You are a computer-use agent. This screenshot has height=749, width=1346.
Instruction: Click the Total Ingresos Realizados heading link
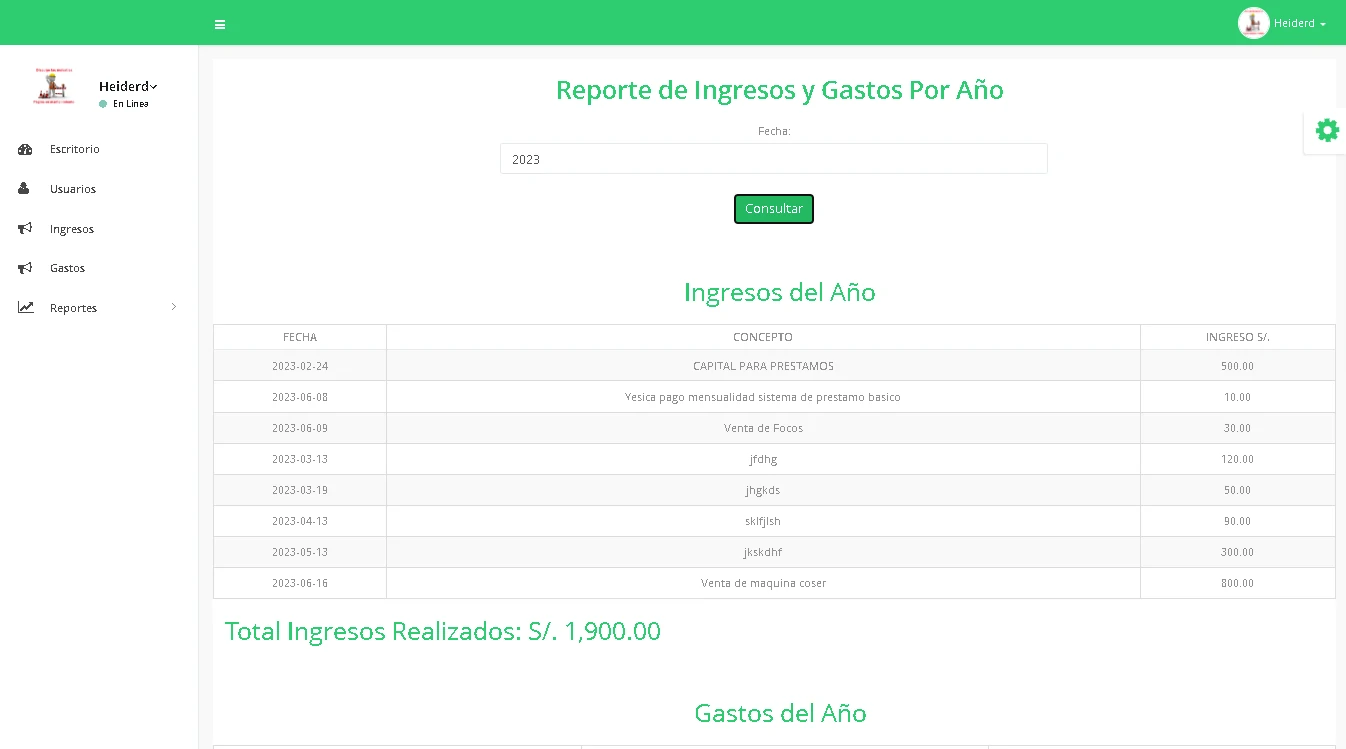click(441, 631)
